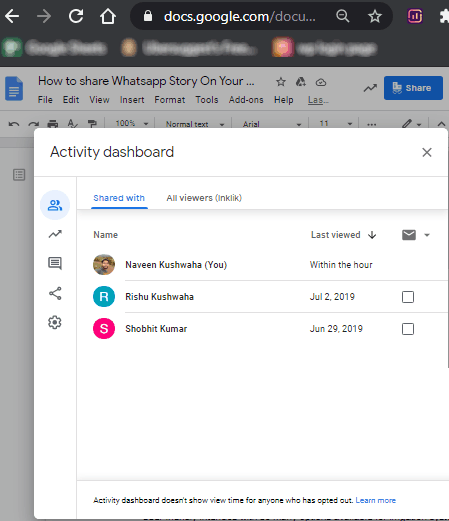Open the Arial font dropdown
The width and height of the screenshot is (449, 521).
[272, 124]
